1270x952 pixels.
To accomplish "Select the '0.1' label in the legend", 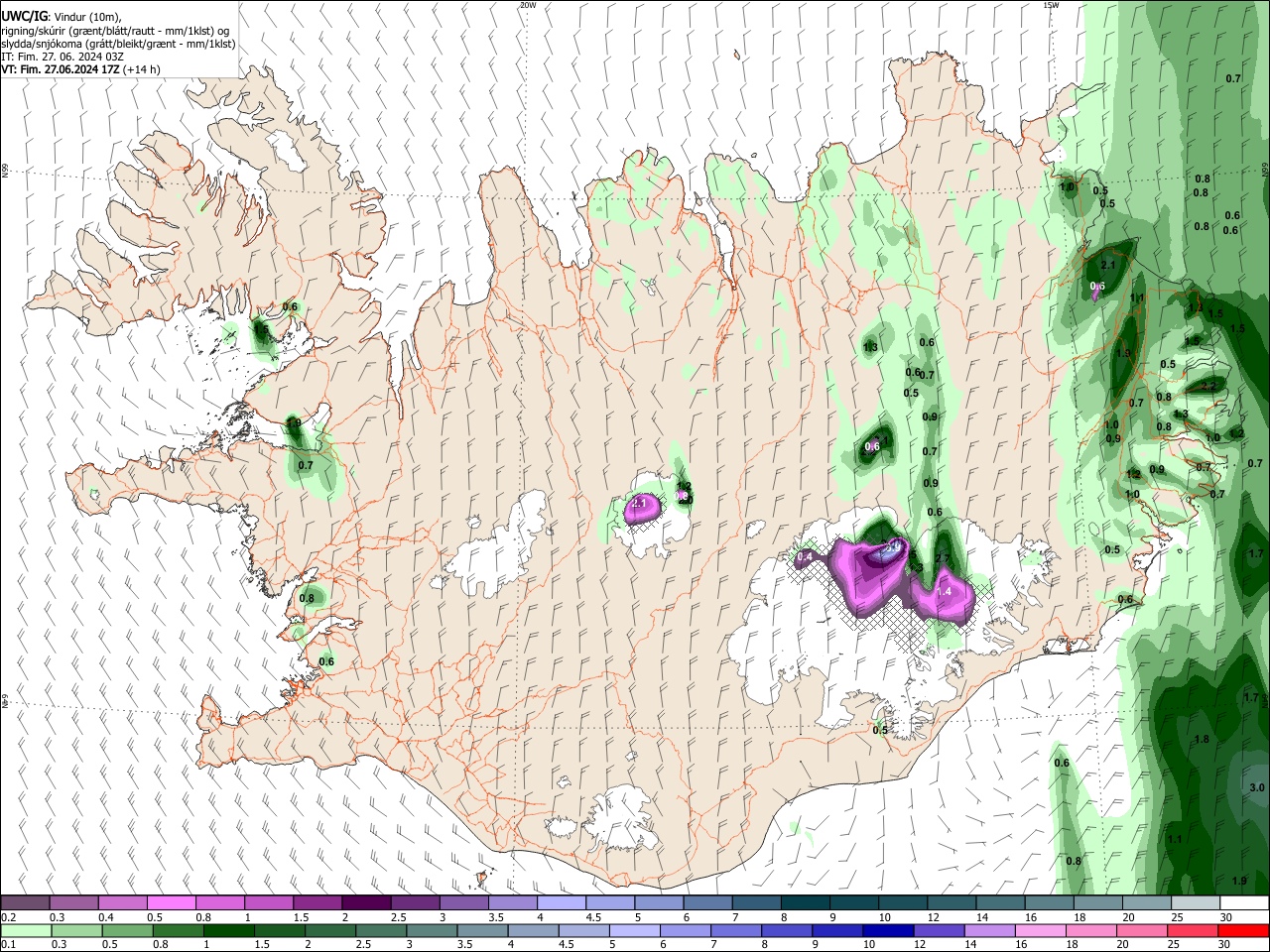I will pos(9,945).
